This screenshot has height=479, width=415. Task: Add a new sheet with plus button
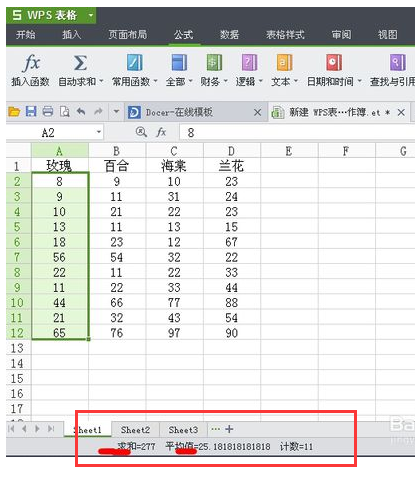(229, 429)
